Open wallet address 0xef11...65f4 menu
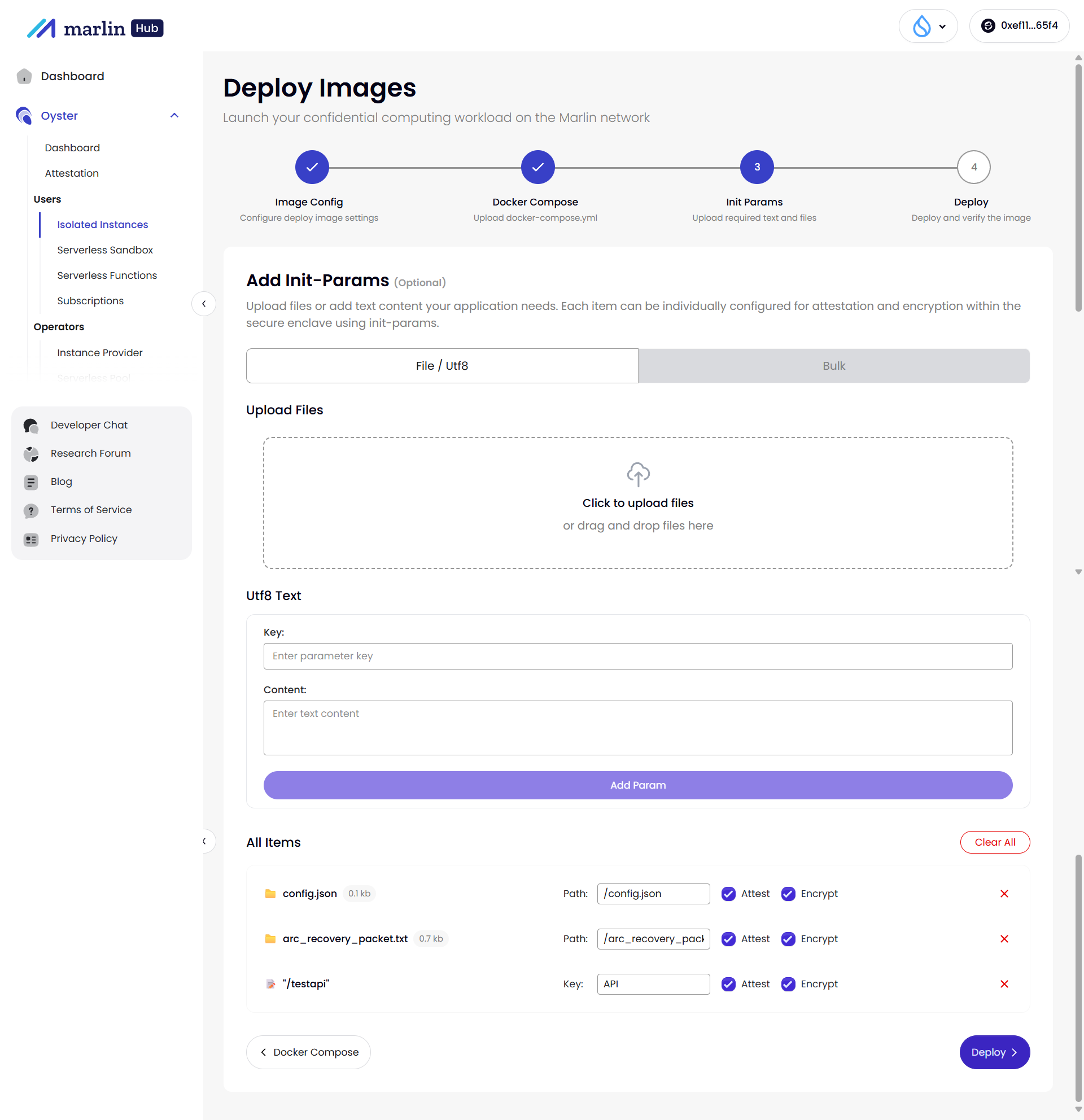This screenshot has width=1084, height=1120. click(x=1019, y=26)
